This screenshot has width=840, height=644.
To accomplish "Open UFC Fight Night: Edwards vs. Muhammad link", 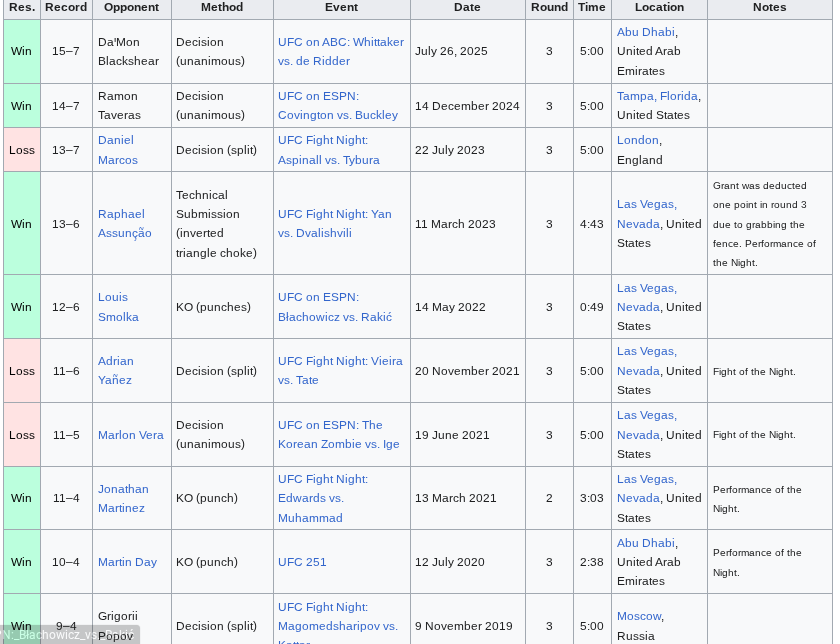I will coord(322,498).
